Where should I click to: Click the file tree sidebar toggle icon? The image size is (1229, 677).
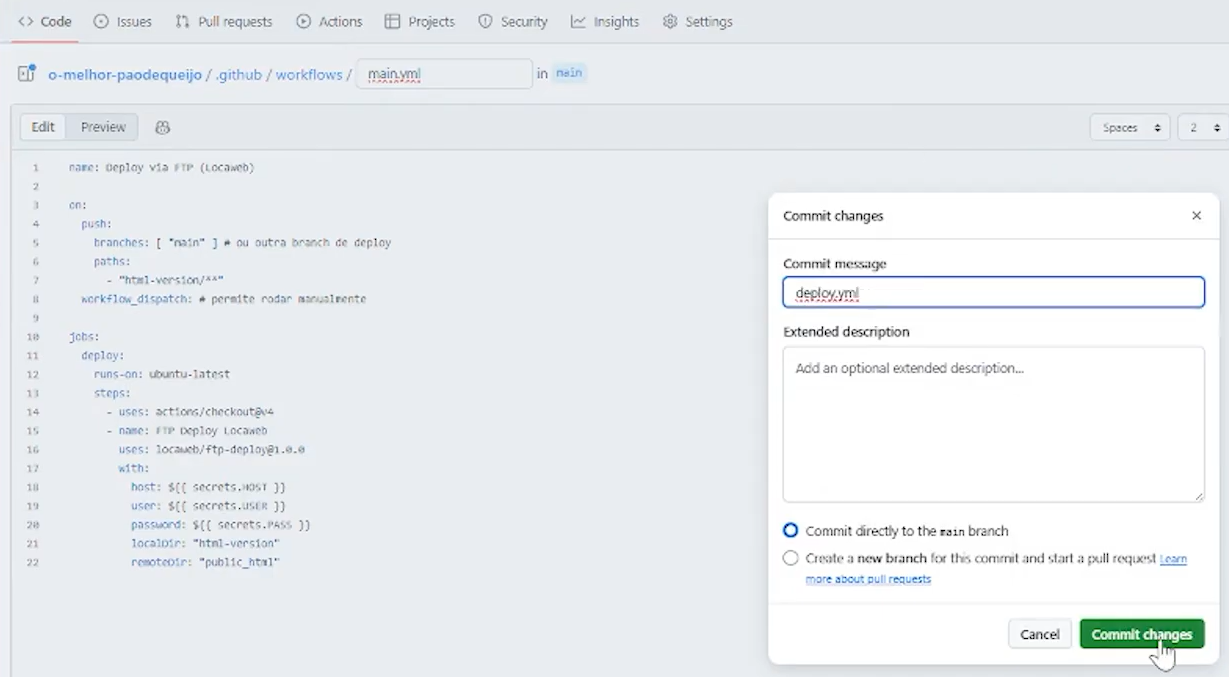pos(27,74)
